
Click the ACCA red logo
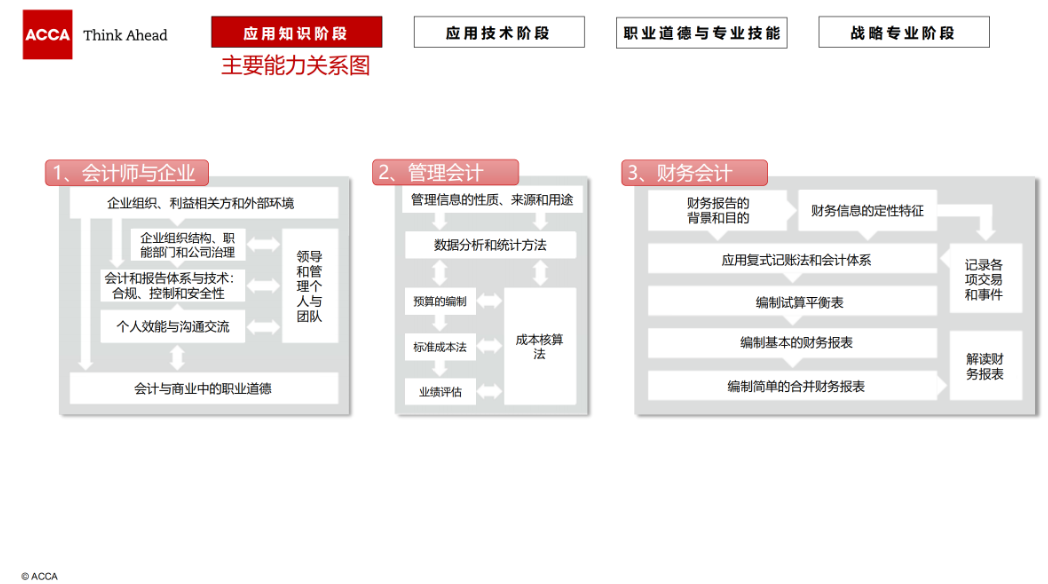47,35
